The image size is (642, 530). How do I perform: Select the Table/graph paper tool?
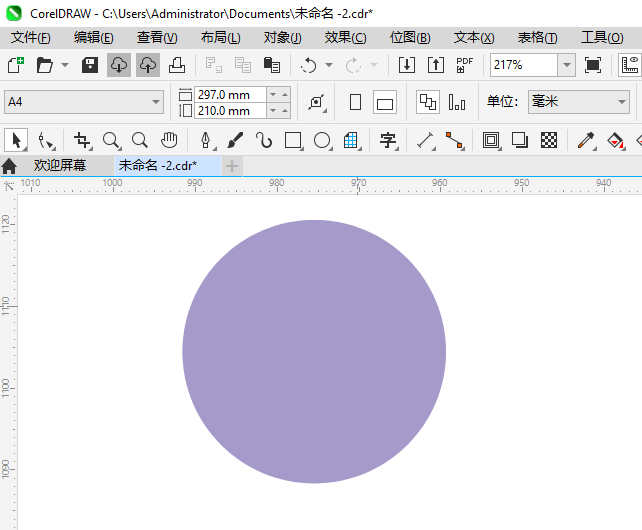tap(351, 140)
